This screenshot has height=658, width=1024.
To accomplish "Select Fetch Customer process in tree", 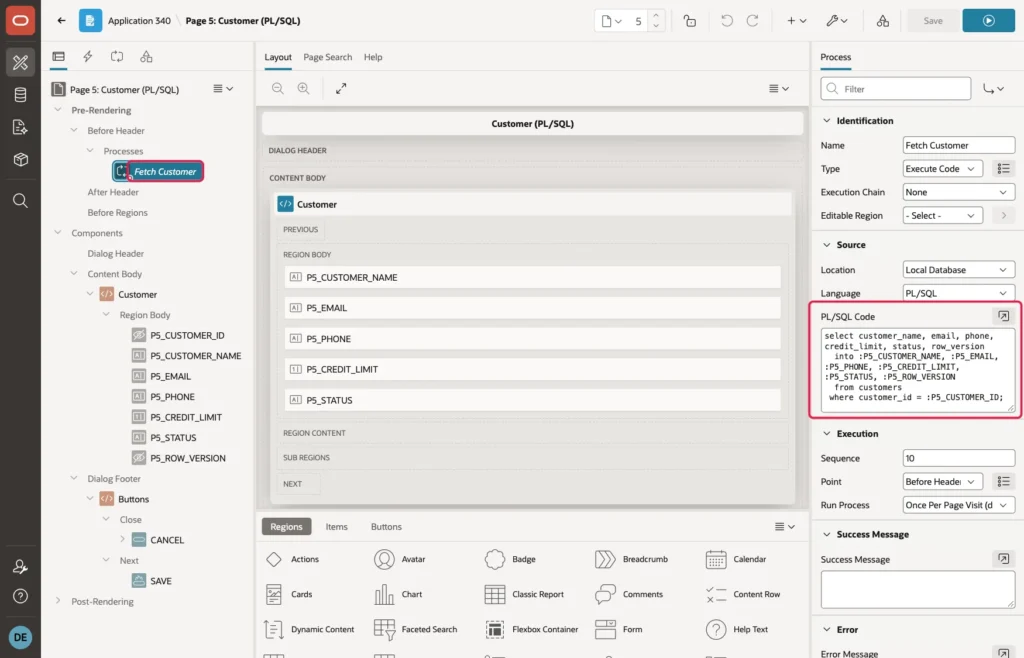I will pos(165,172).
